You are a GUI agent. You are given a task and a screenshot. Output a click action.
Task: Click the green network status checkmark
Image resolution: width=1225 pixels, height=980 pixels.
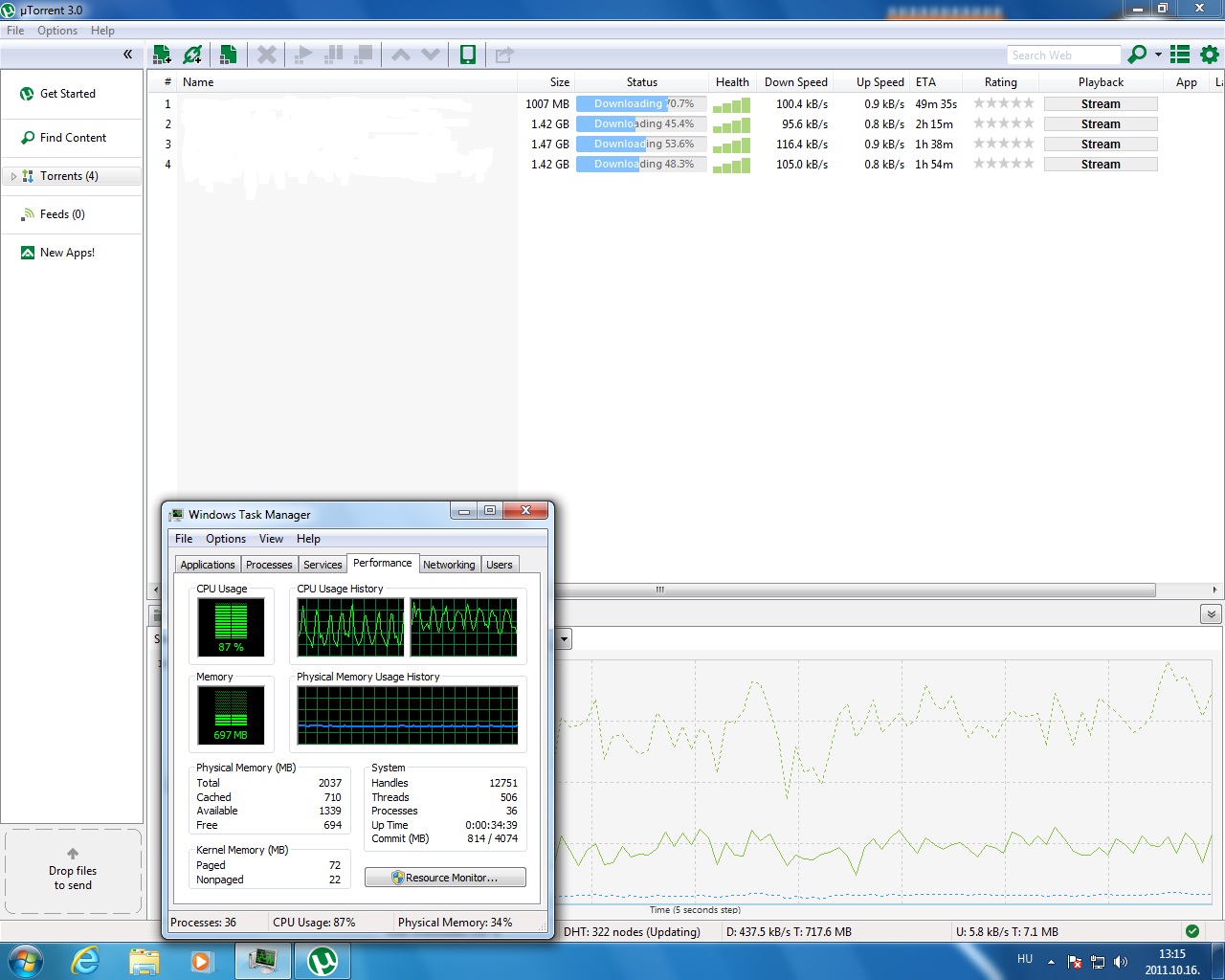pyautogui.click(x=1192, y=931)
